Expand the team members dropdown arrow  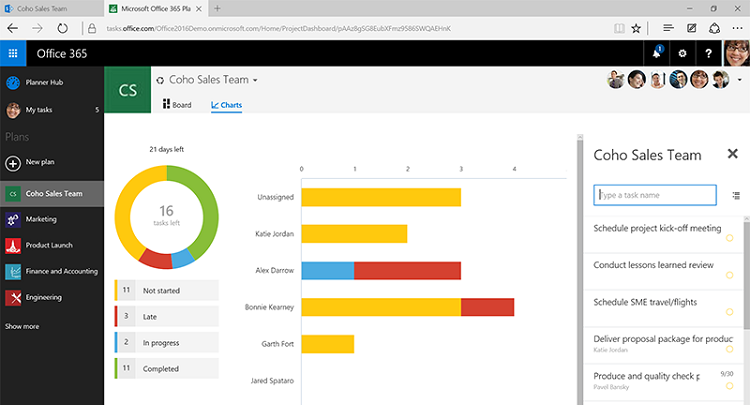(x=739, y=80)
